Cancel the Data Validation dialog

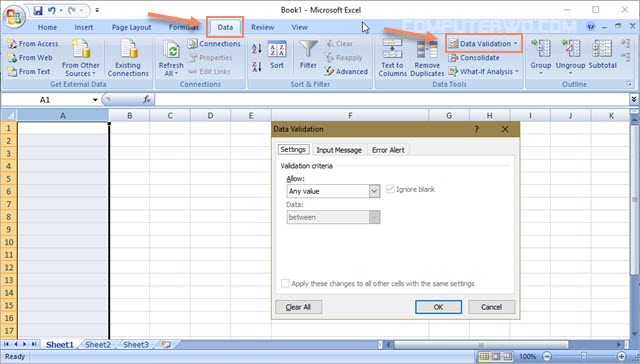click(x=491, y=307)
